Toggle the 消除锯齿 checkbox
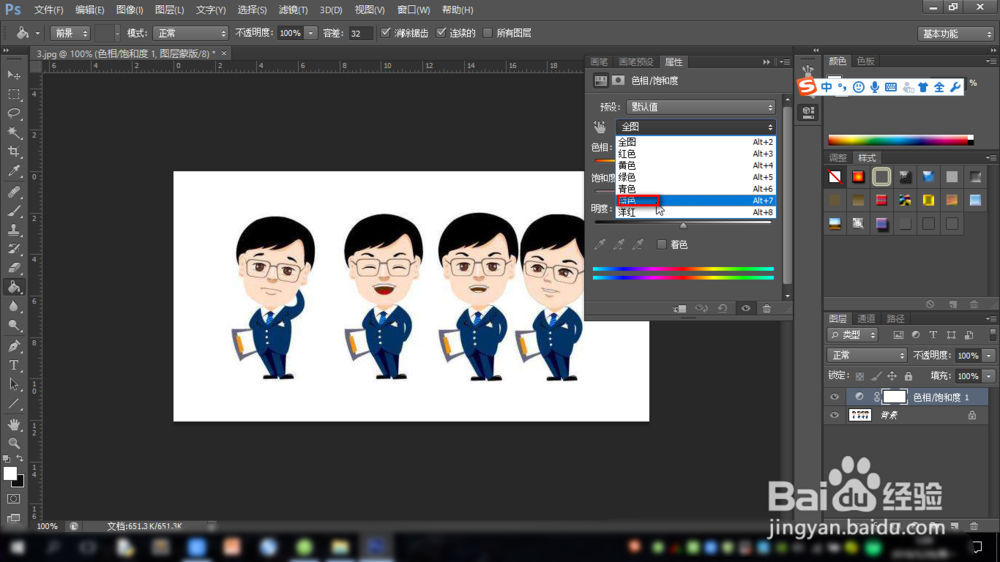This screenshot has width=1000, height=562. click(385, 33)
